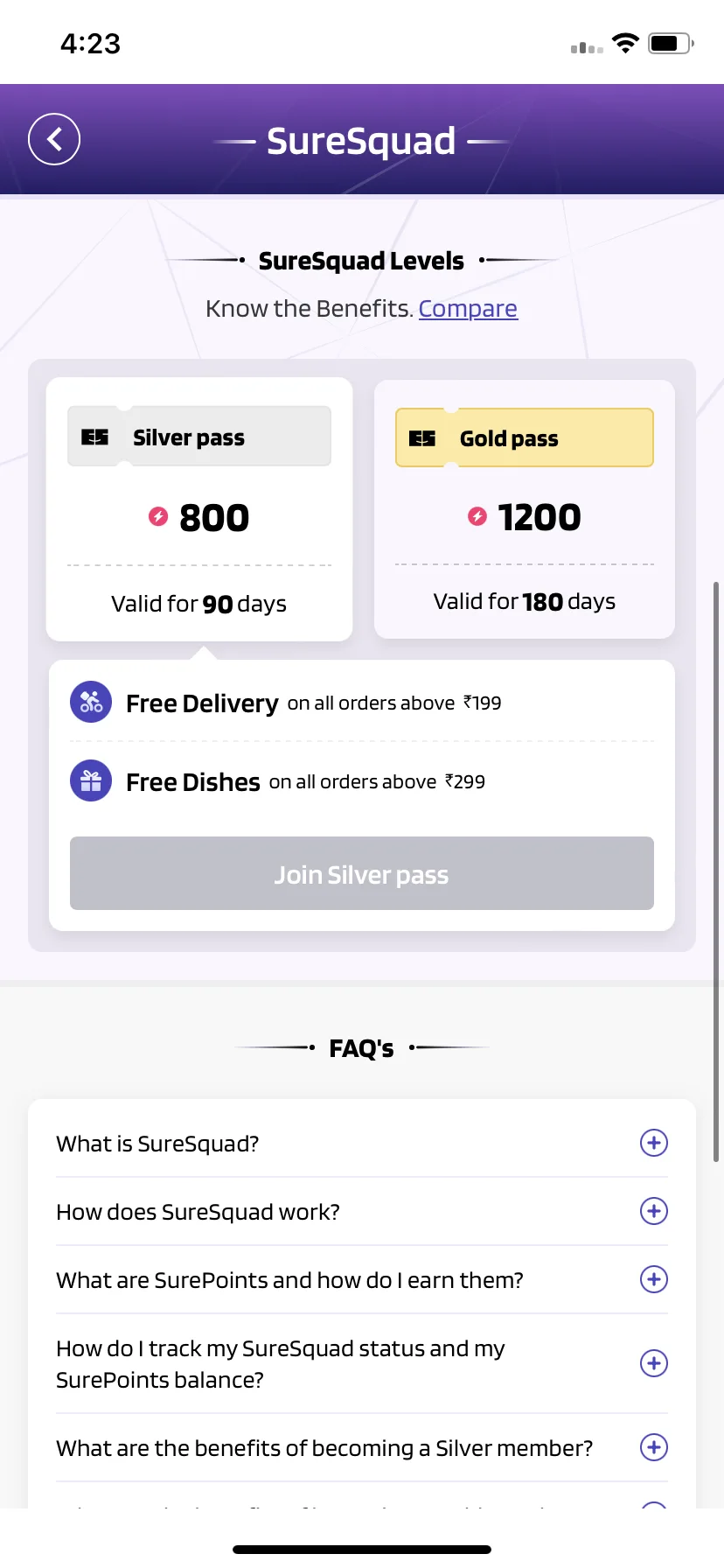Click the page scrollbar on the right
The image size is (724, 1568).
[x=716, y=871]
